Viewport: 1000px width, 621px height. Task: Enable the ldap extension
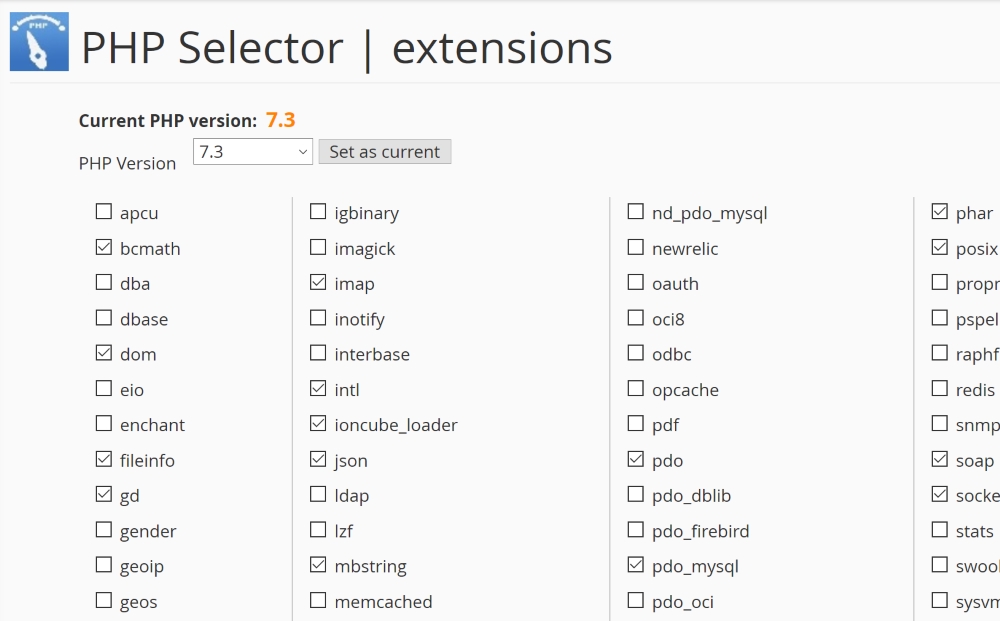point(318,494)
